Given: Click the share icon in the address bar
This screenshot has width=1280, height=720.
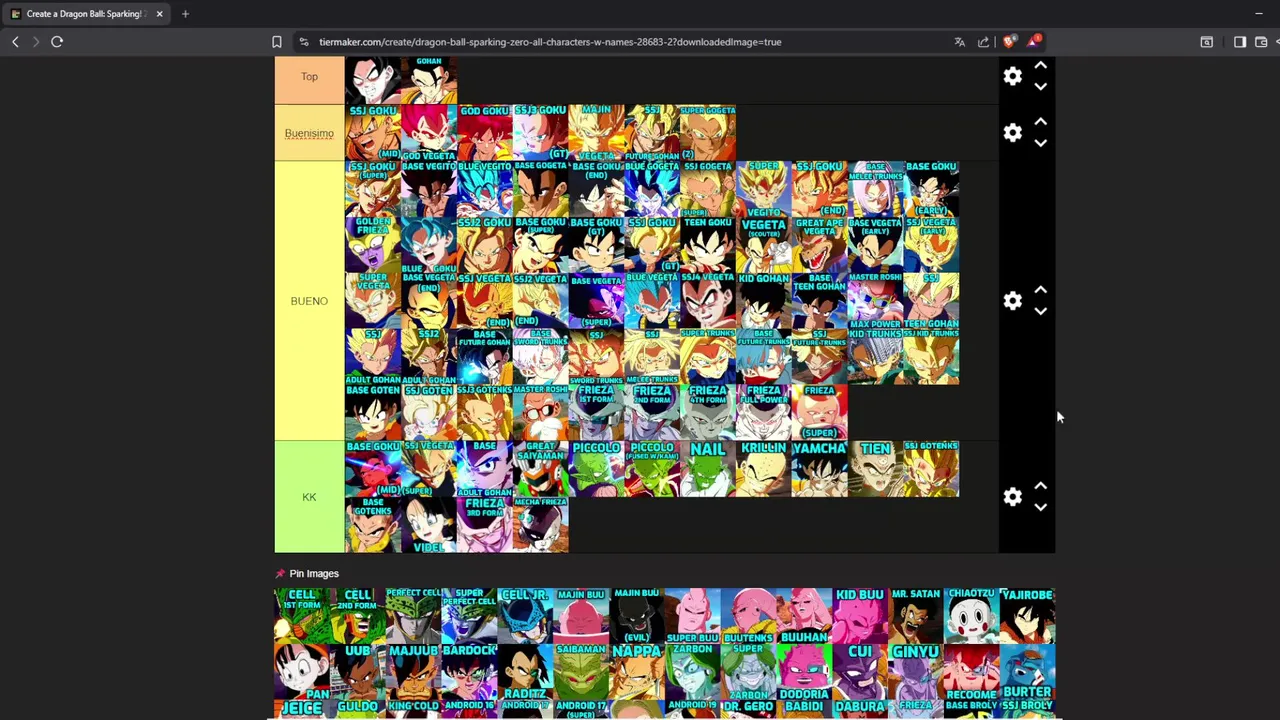Looking at the screenshot, I should [984, 42].
